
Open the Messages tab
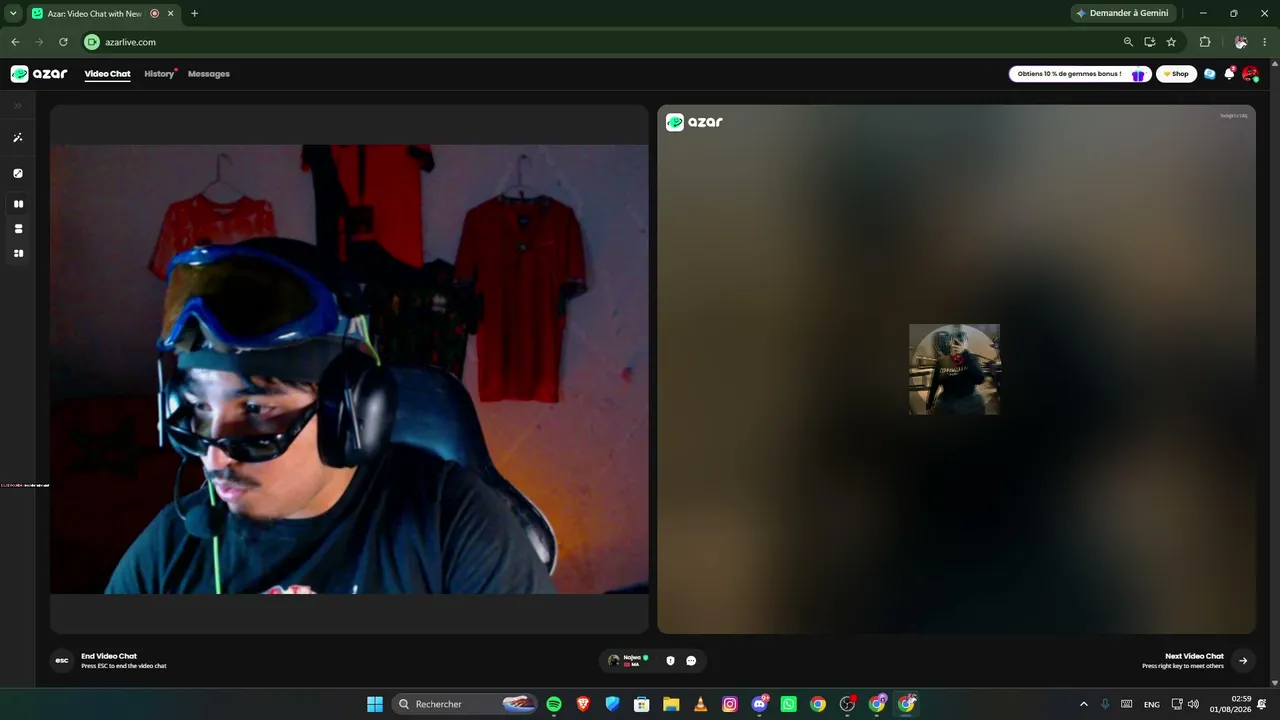click(209, 74)
